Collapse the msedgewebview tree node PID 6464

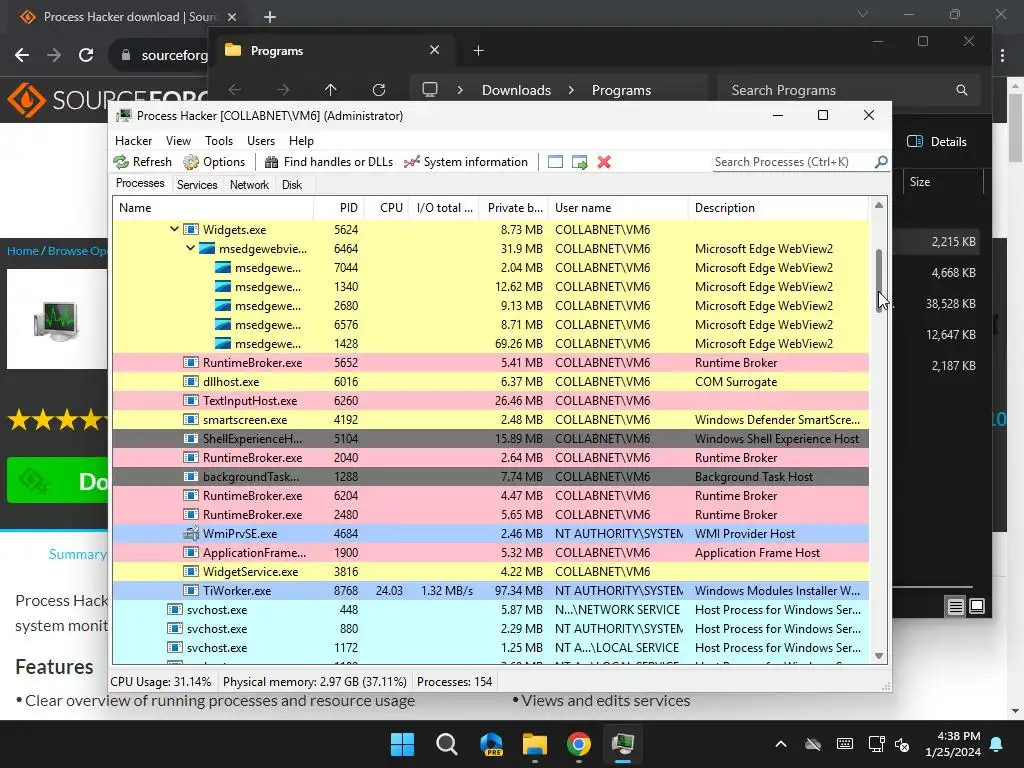click(190, 248)
